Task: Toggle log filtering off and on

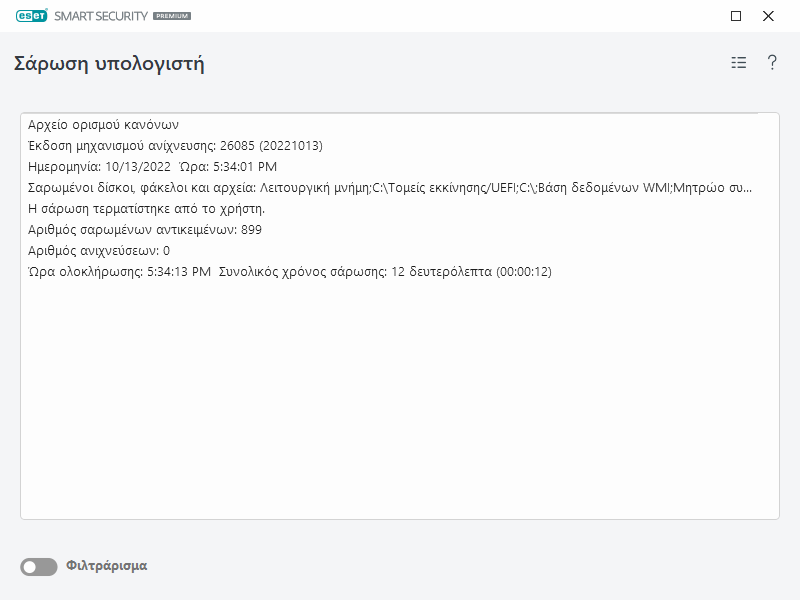Action: 38,565
